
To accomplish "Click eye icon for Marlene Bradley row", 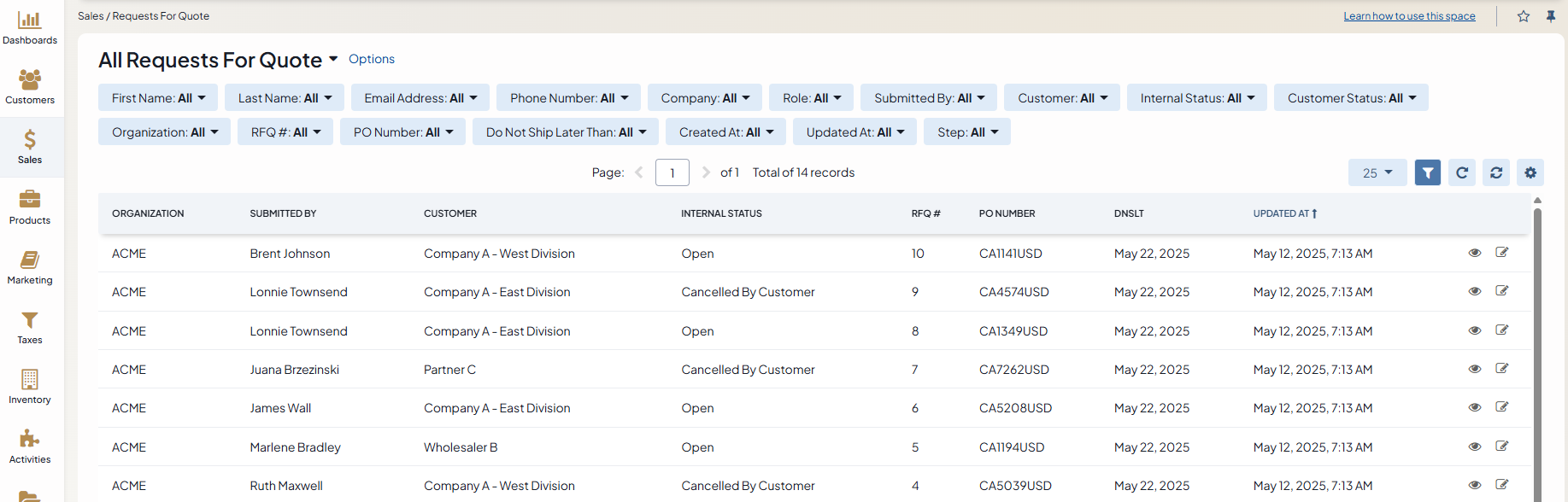I will 1474,447.
